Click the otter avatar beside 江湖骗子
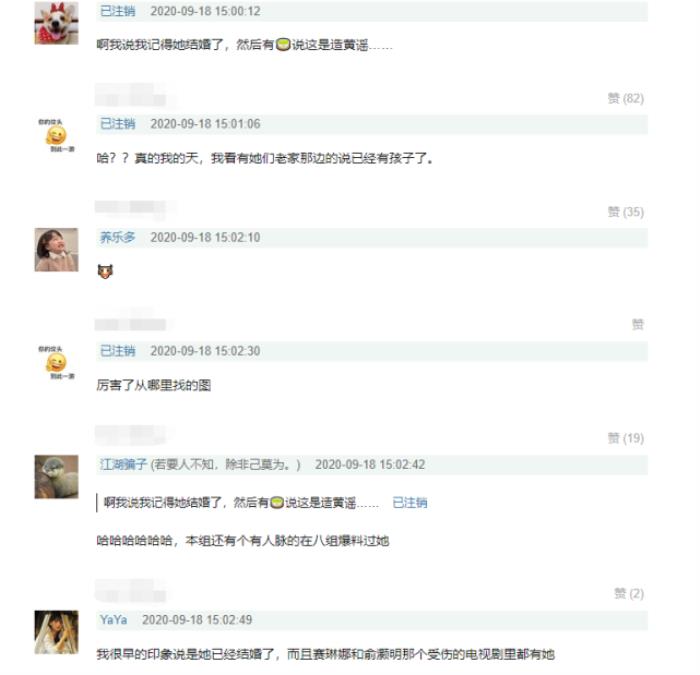This screenshot has width=700, height=675. point(56,476)
